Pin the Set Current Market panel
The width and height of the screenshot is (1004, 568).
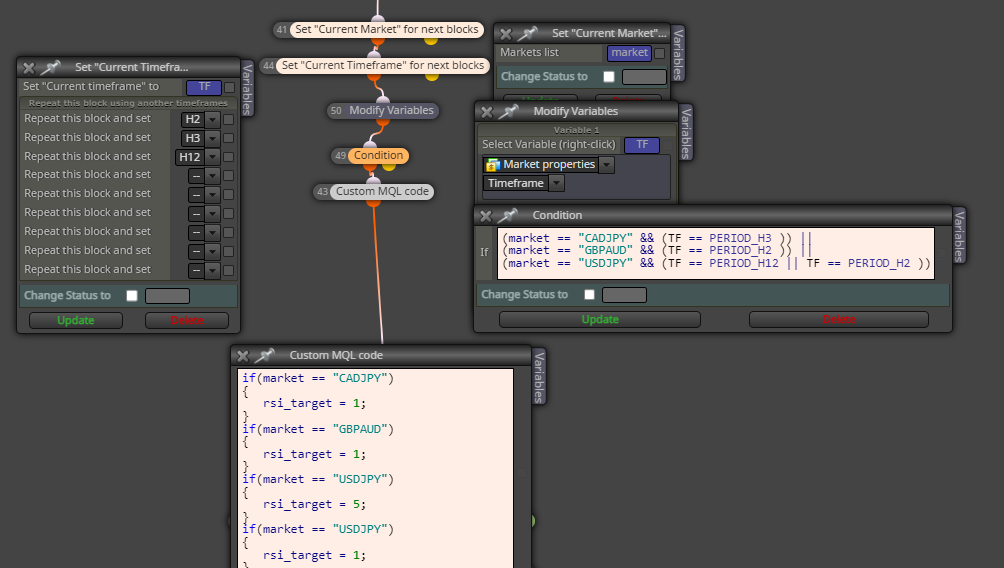(528, 33)
